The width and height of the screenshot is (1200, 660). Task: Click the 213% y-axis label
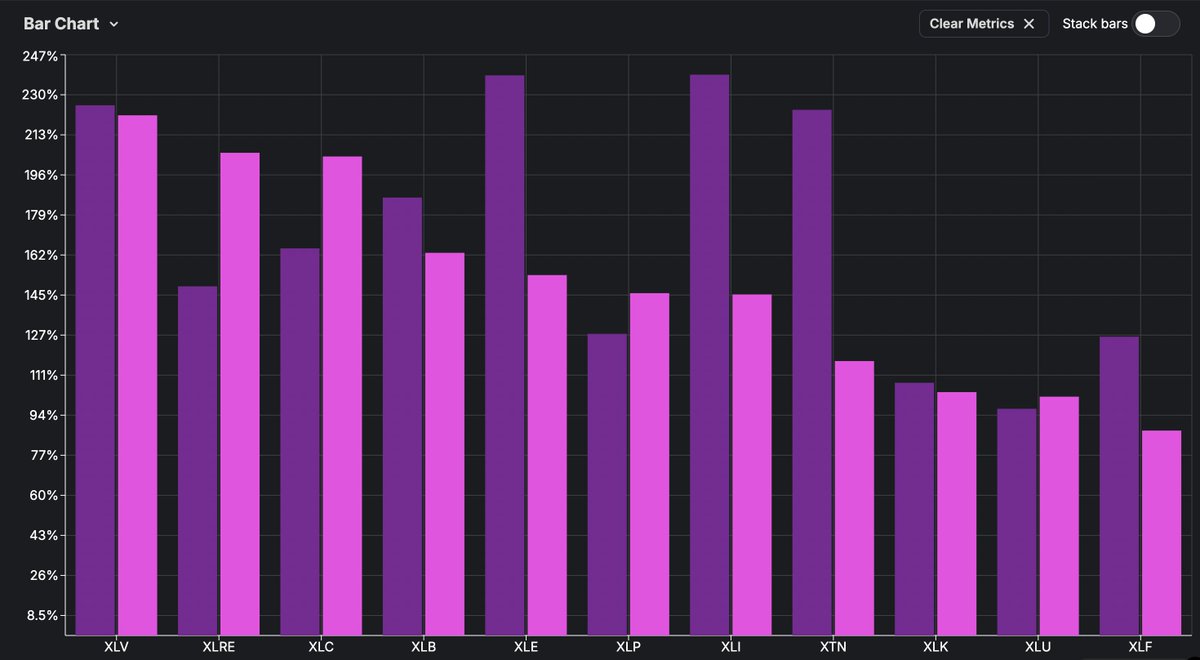point(41,135)
